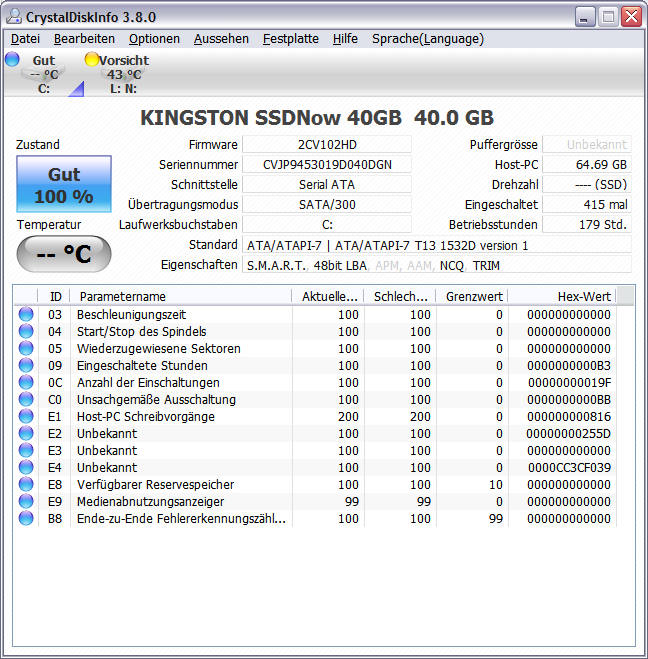This screenshot has height=659, width=648.
Task: Sort by the Parametername column header
Action: pyautogui.click(x=181, y=297)
